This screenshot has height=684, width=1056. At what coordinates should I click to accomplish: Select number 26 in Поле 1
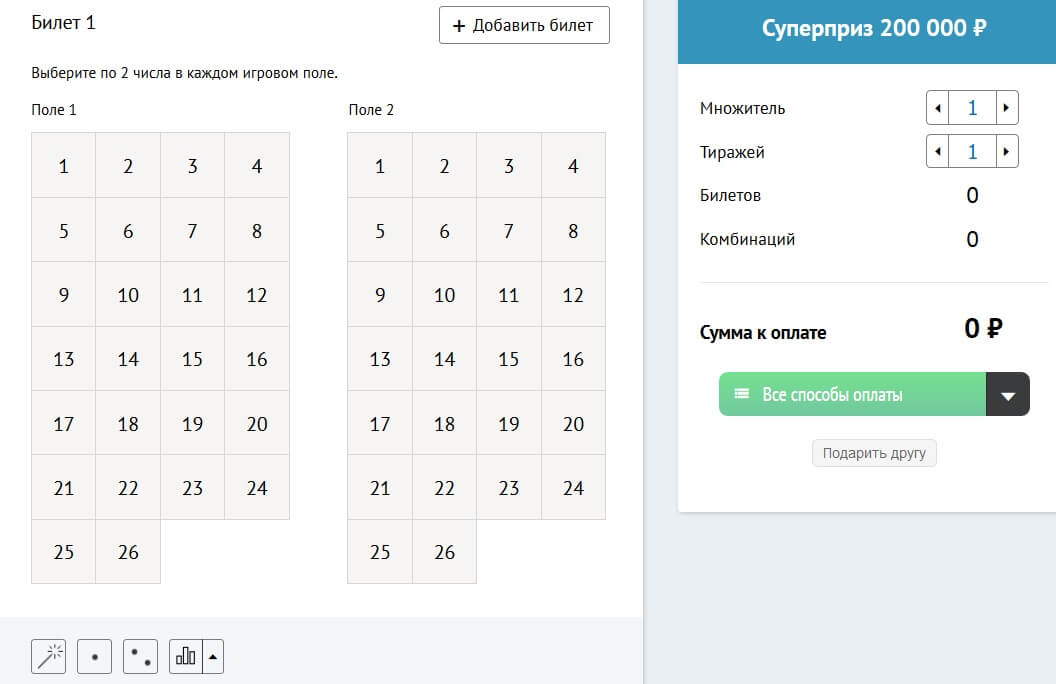pos(128,551)
